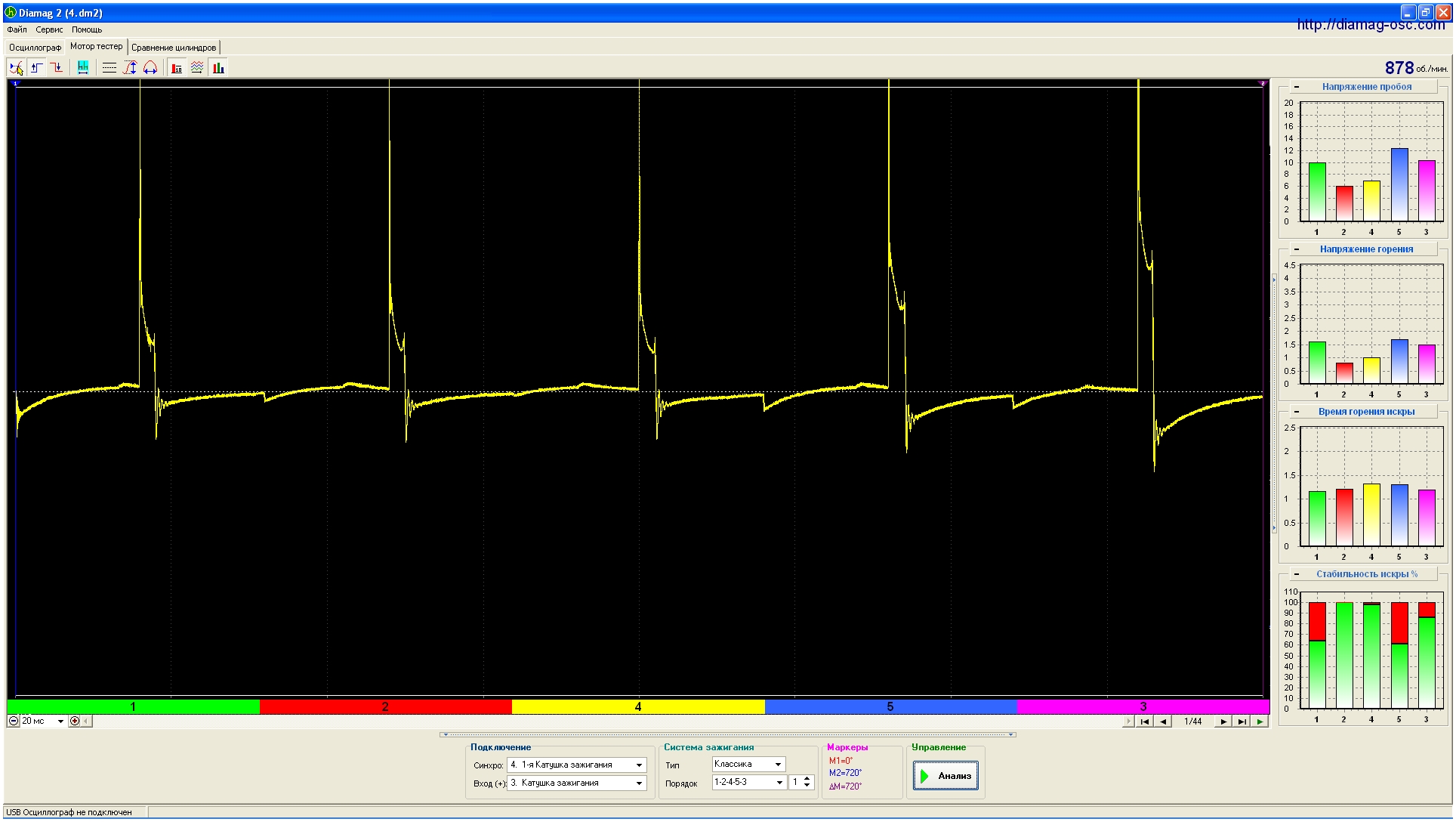
Task: Select cylinder 5 blue segment
Action: [x=890, y=707]
